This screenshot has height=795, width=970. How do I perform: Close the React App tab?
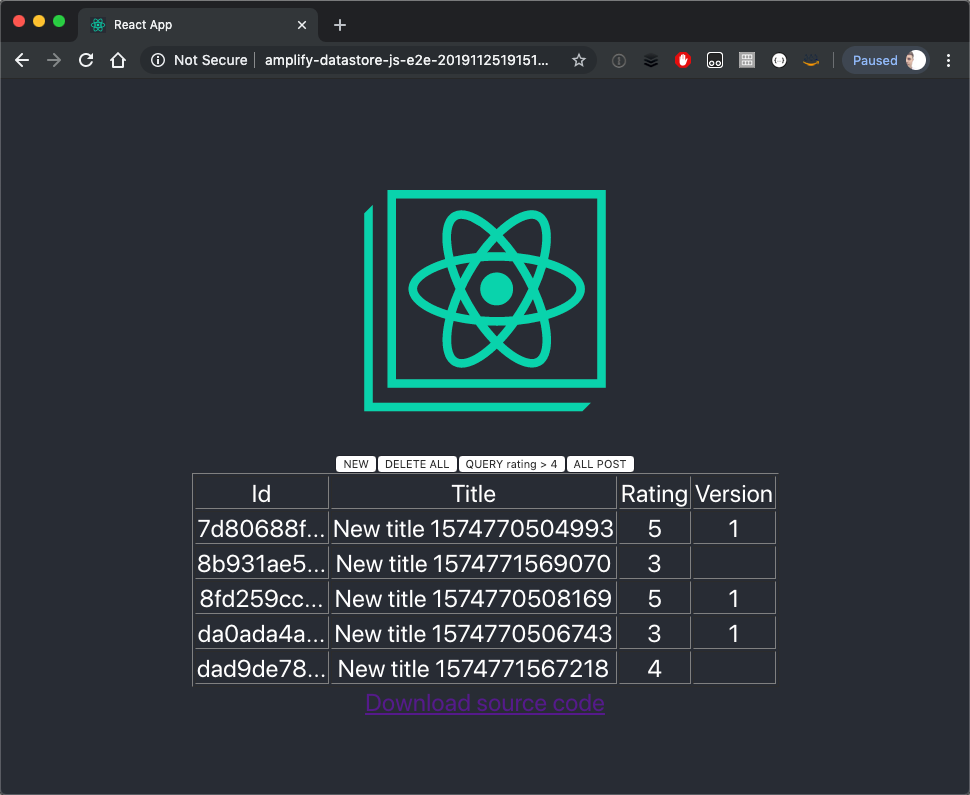point(302,25)
